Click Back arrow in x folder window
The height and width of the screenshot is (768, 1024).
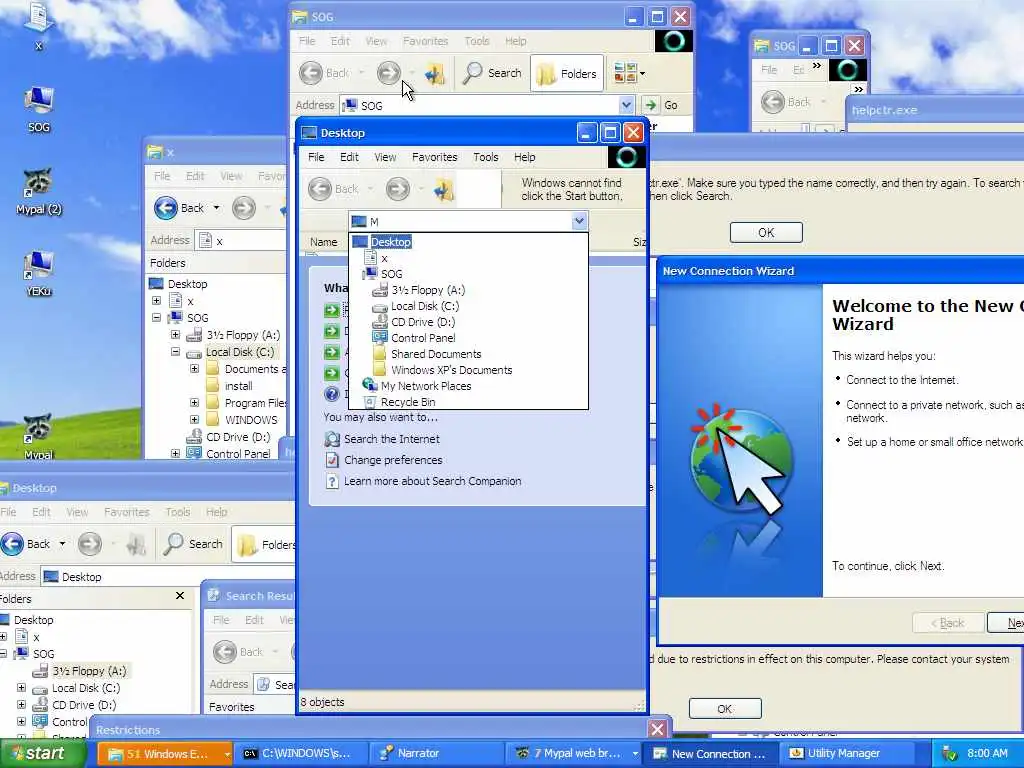click(166, 208)
